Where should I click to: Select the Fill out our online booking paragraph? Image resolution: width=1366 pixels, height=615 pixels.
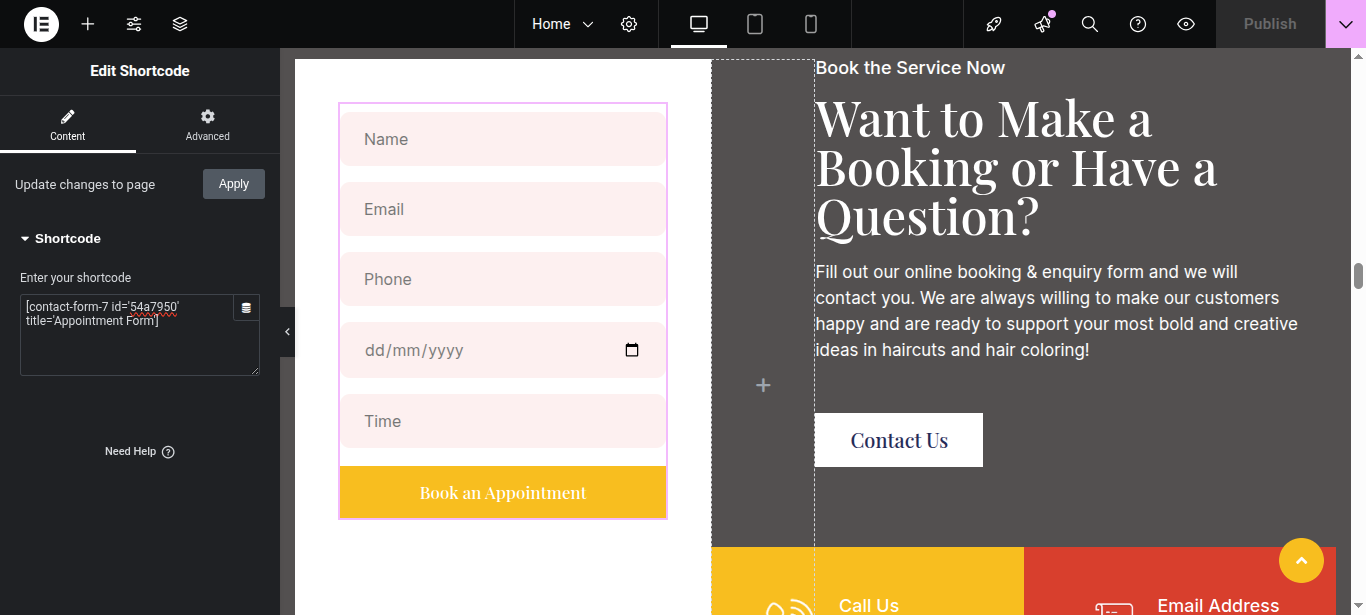point(1056,311)
